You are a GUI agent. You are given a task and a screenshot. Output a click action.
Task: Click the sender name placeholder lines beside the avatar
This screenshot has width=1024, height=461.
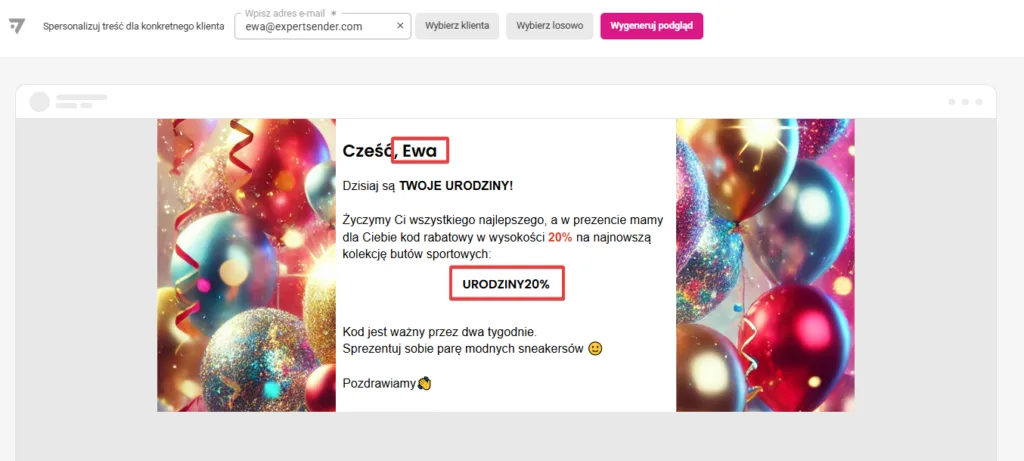coord(81,101)
